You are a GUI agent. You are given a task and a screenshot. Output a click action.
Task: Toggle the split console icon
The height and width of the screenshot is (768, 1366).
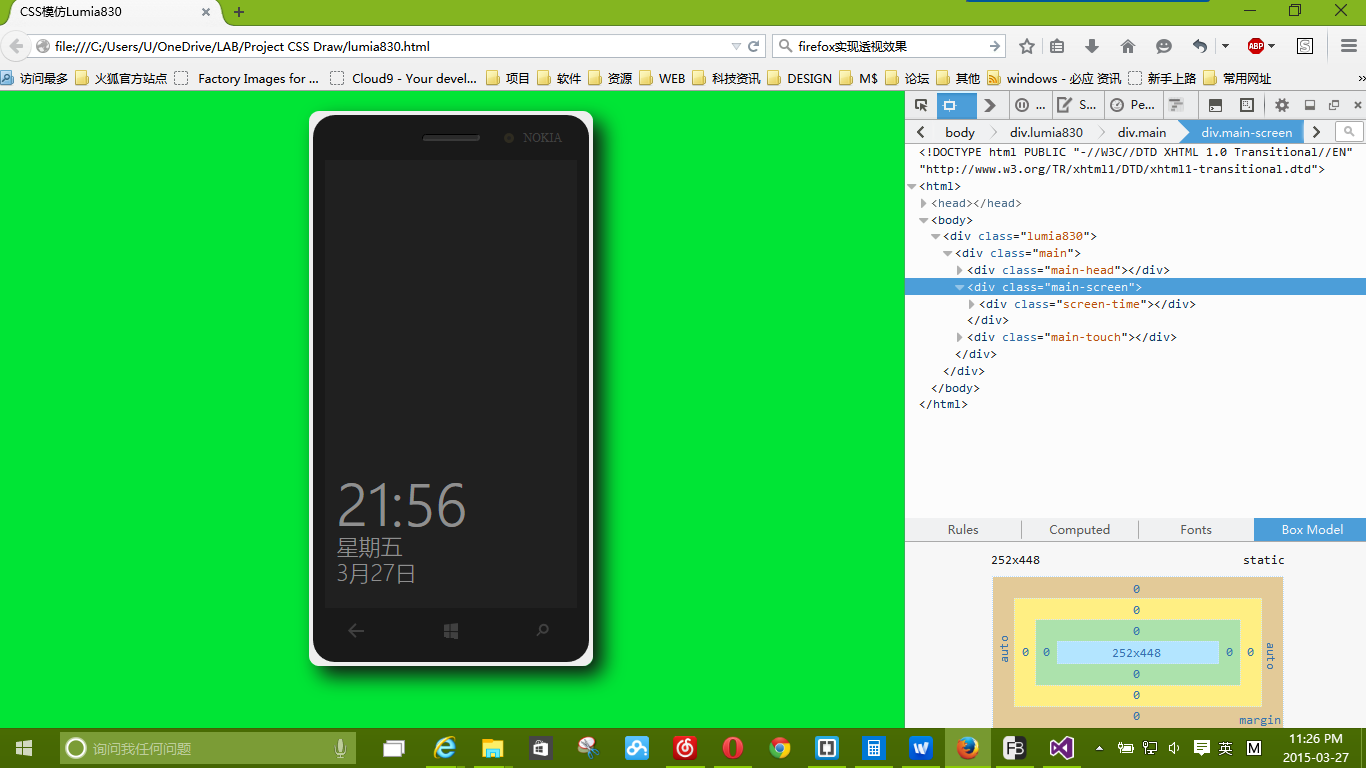pyautogui.click(x=1216, y=105)
